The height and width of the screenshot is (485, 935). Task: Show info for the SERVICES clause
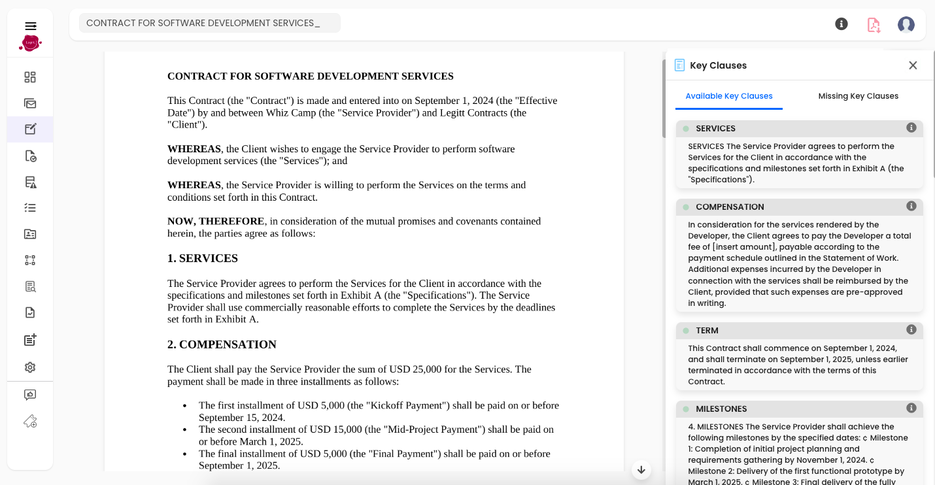(x=911, y=128)
